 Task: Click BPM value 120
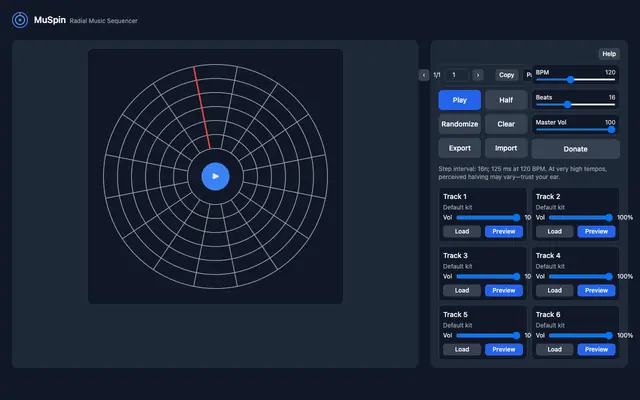(610, 72)
